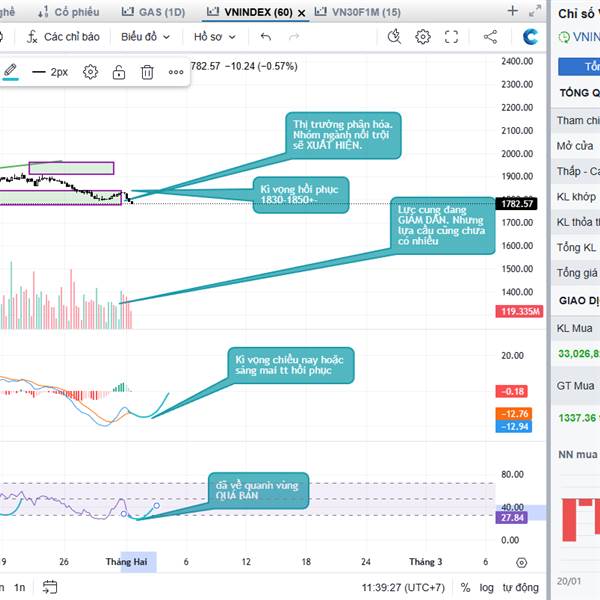
Task: Toggle percent scale mode
Action: click(465, 587)
